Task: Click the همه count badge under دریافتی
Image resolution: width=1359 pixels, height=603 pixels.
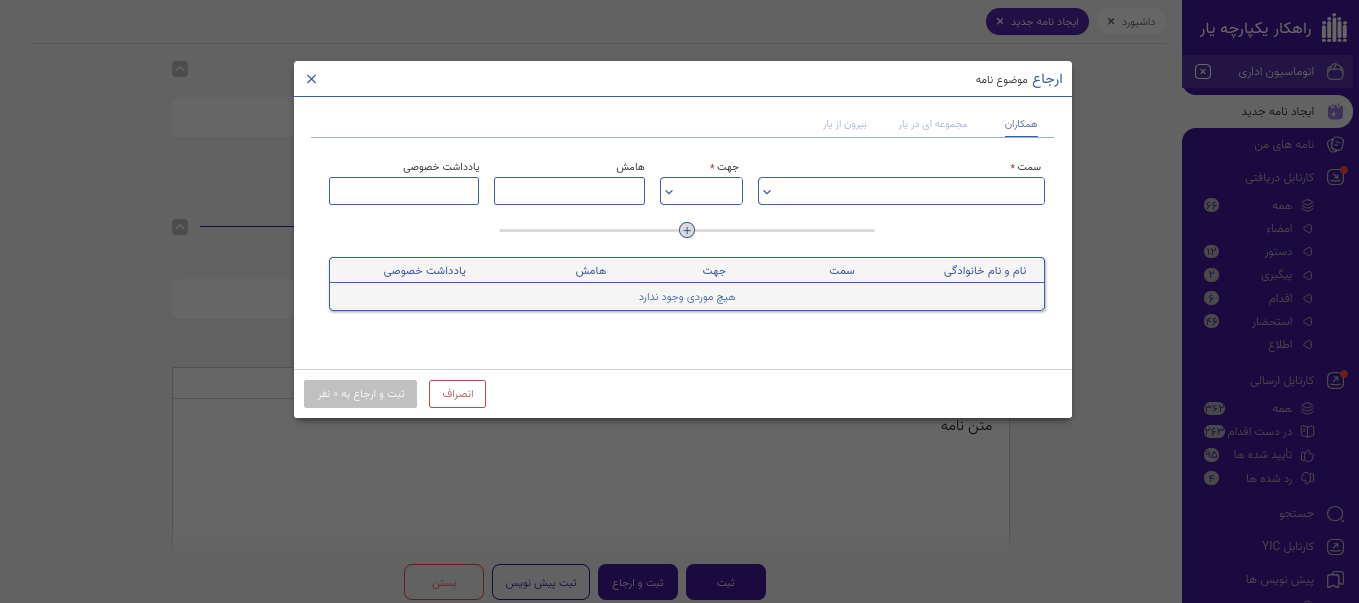Action: tap(1211, 205)
